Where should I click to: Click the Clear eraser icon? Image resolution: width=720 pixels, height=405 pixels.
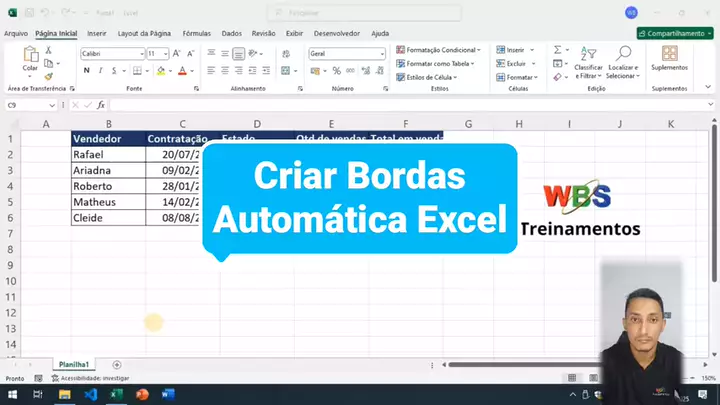pos(557,77)
